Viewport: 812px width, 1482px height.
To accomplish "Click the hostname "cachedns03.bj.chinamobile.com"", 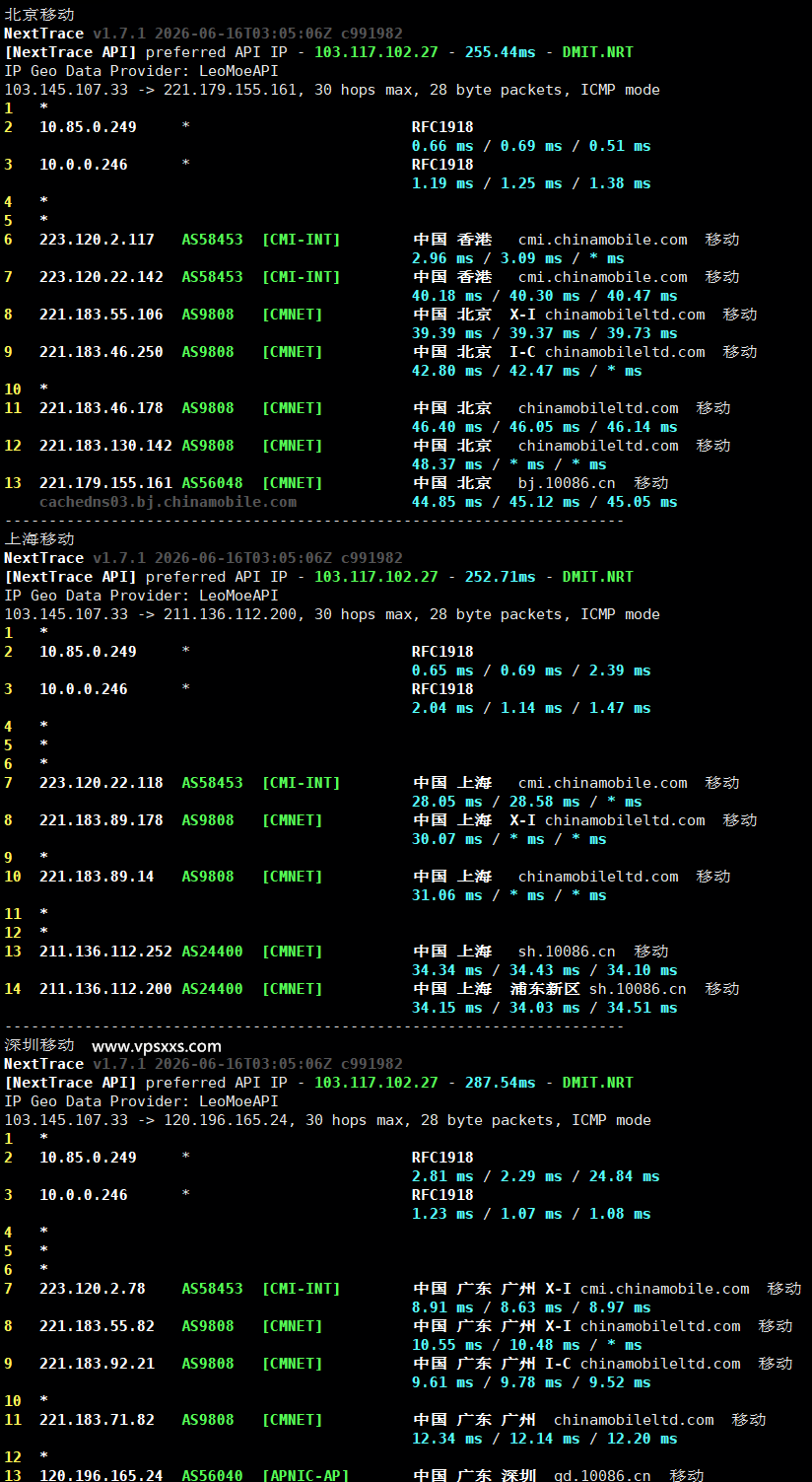I will click(x=168, y=502).
